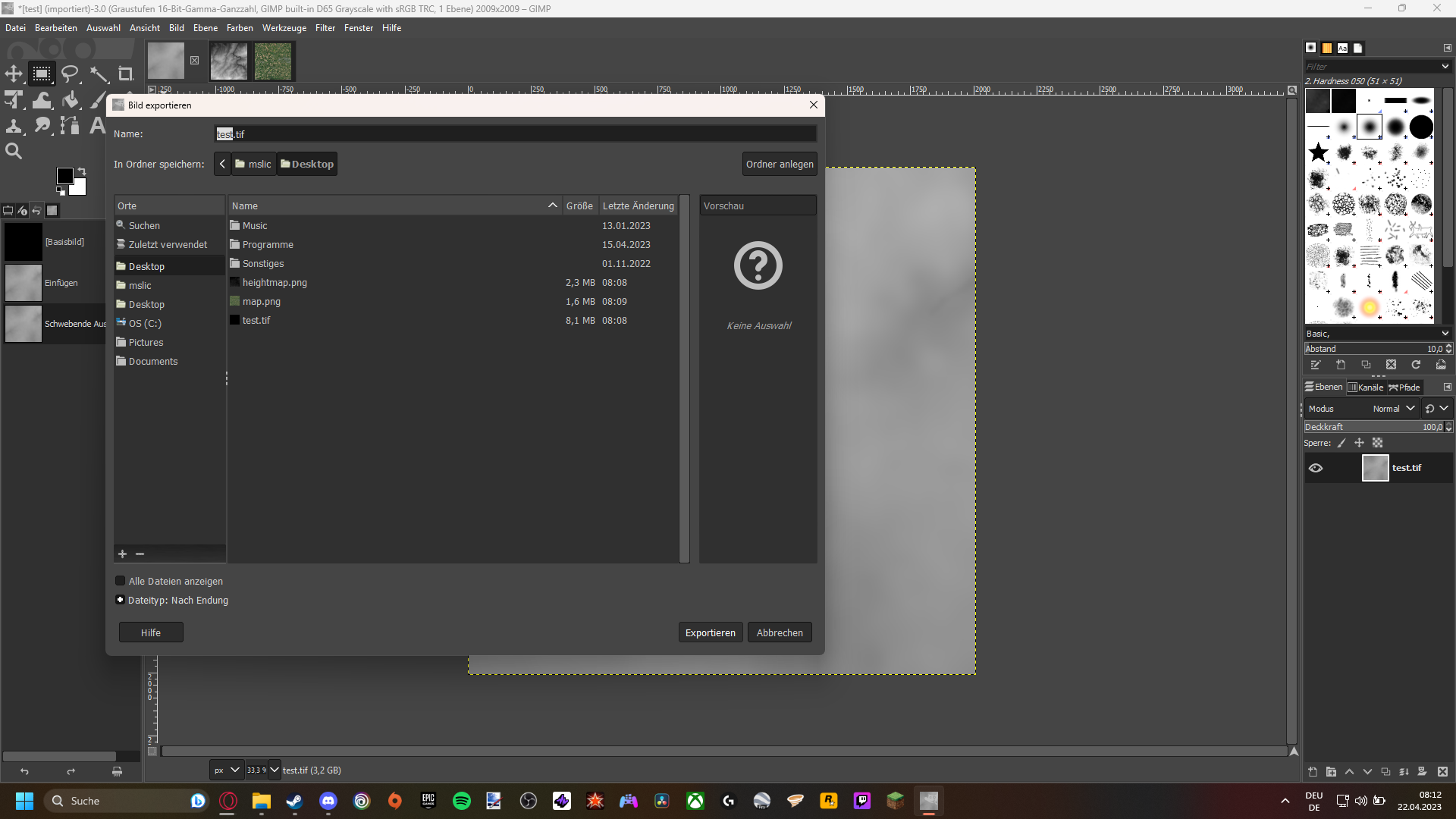1456x819 pixels.
Task: Toggle lock alpha channel checkerboard icon
Action: click(1378, 443)
